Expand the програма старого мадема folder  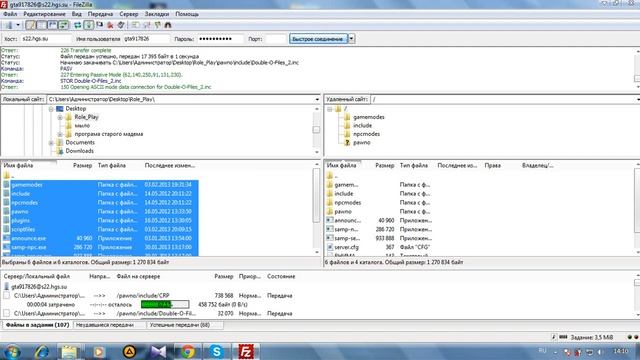[x=60, y=134]
